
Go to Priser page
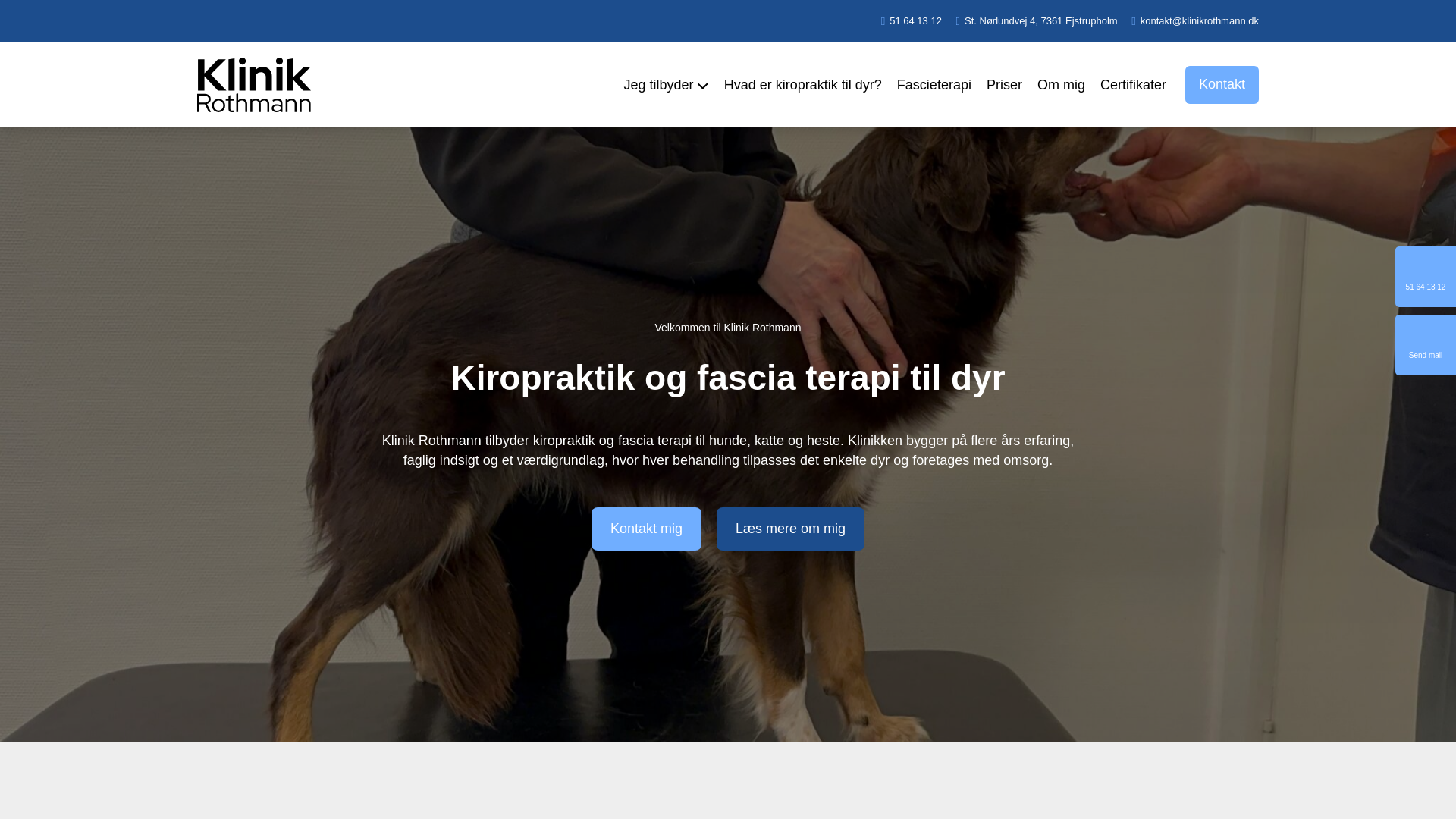pyautogui.click(x=1004, y=85)
